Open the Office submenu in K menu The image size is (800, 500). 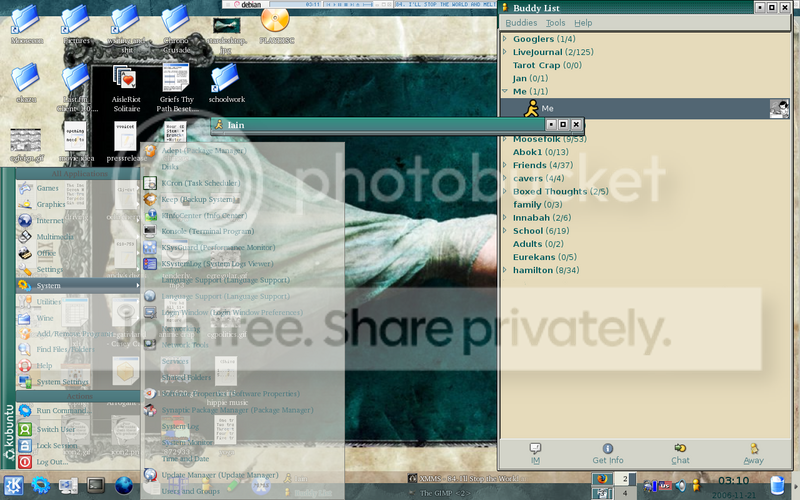coord(78,253)
